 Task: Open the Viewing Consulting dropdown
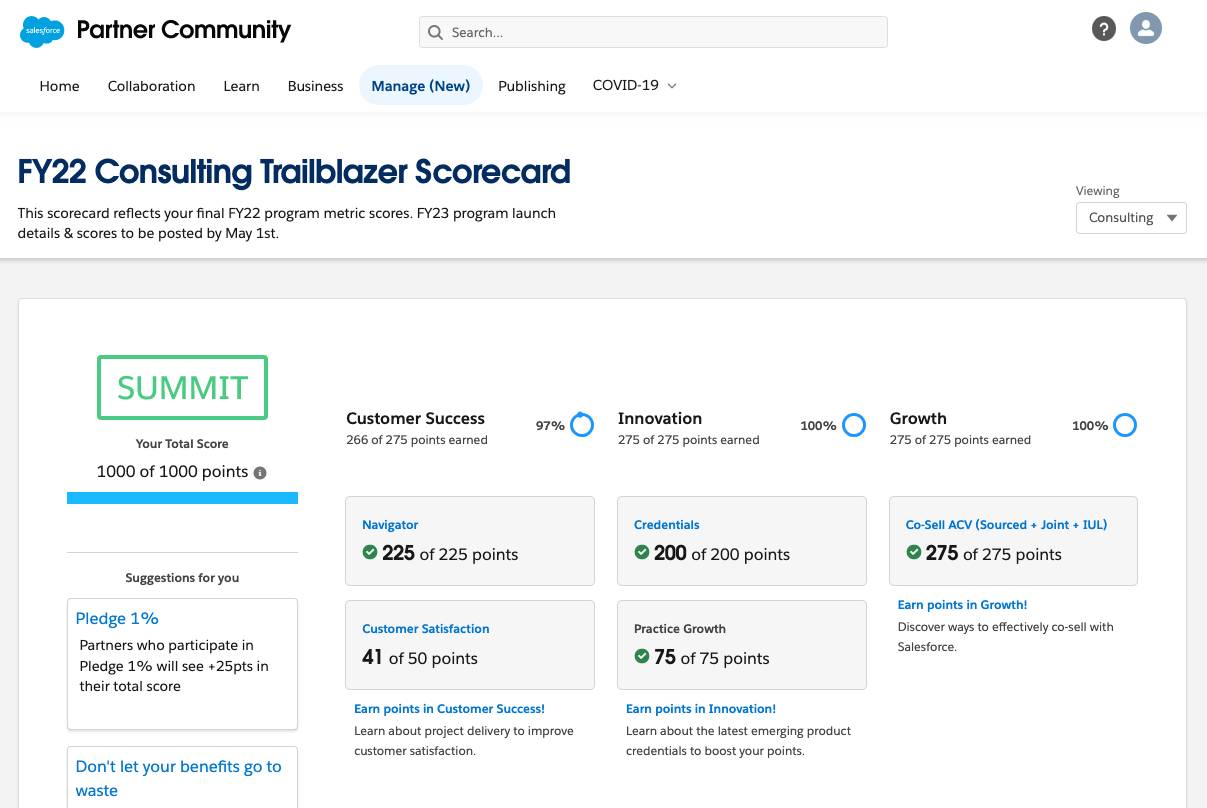coord(1131,218)
